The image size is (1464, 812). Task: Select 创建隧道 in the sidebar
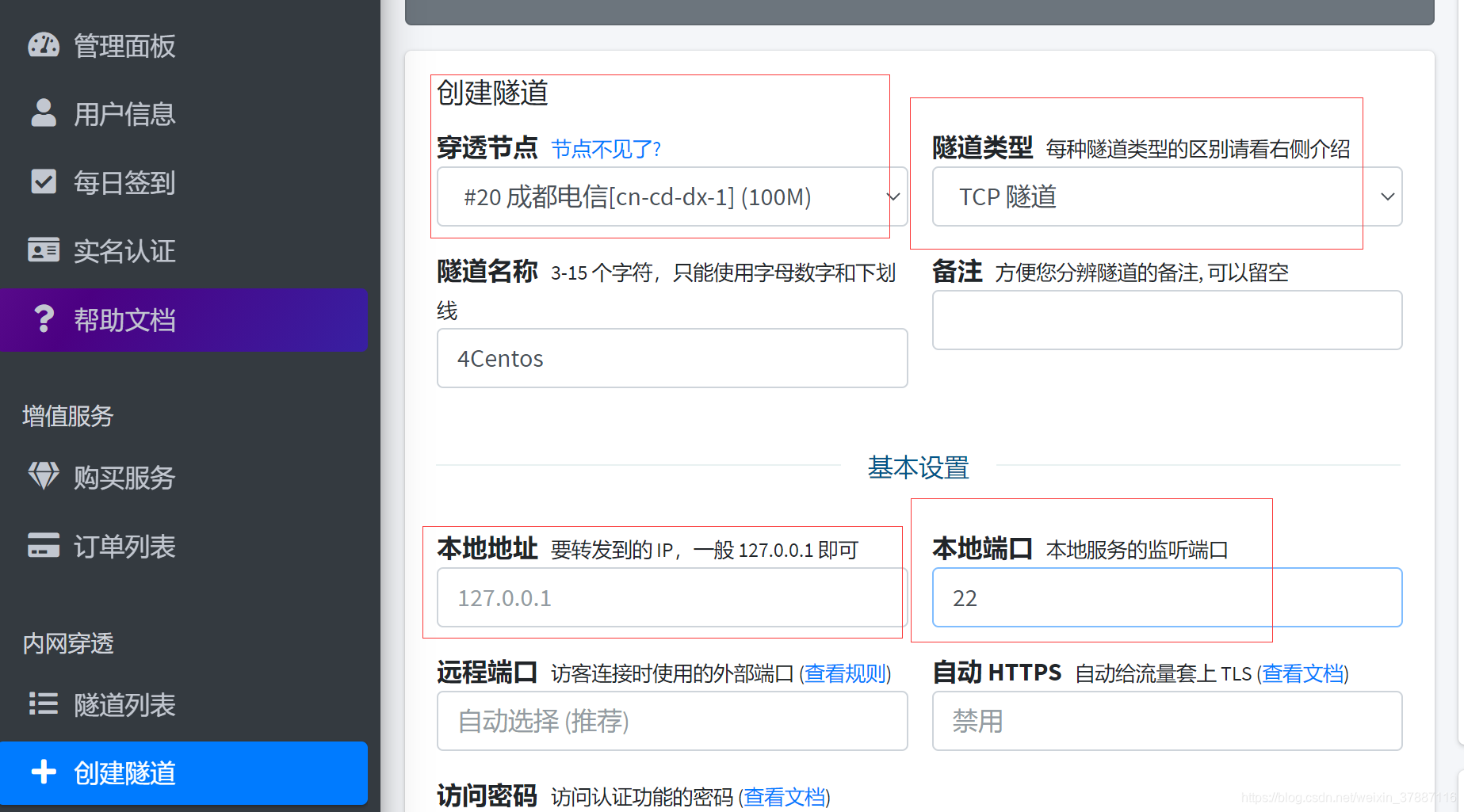click(x=184, y=772)
